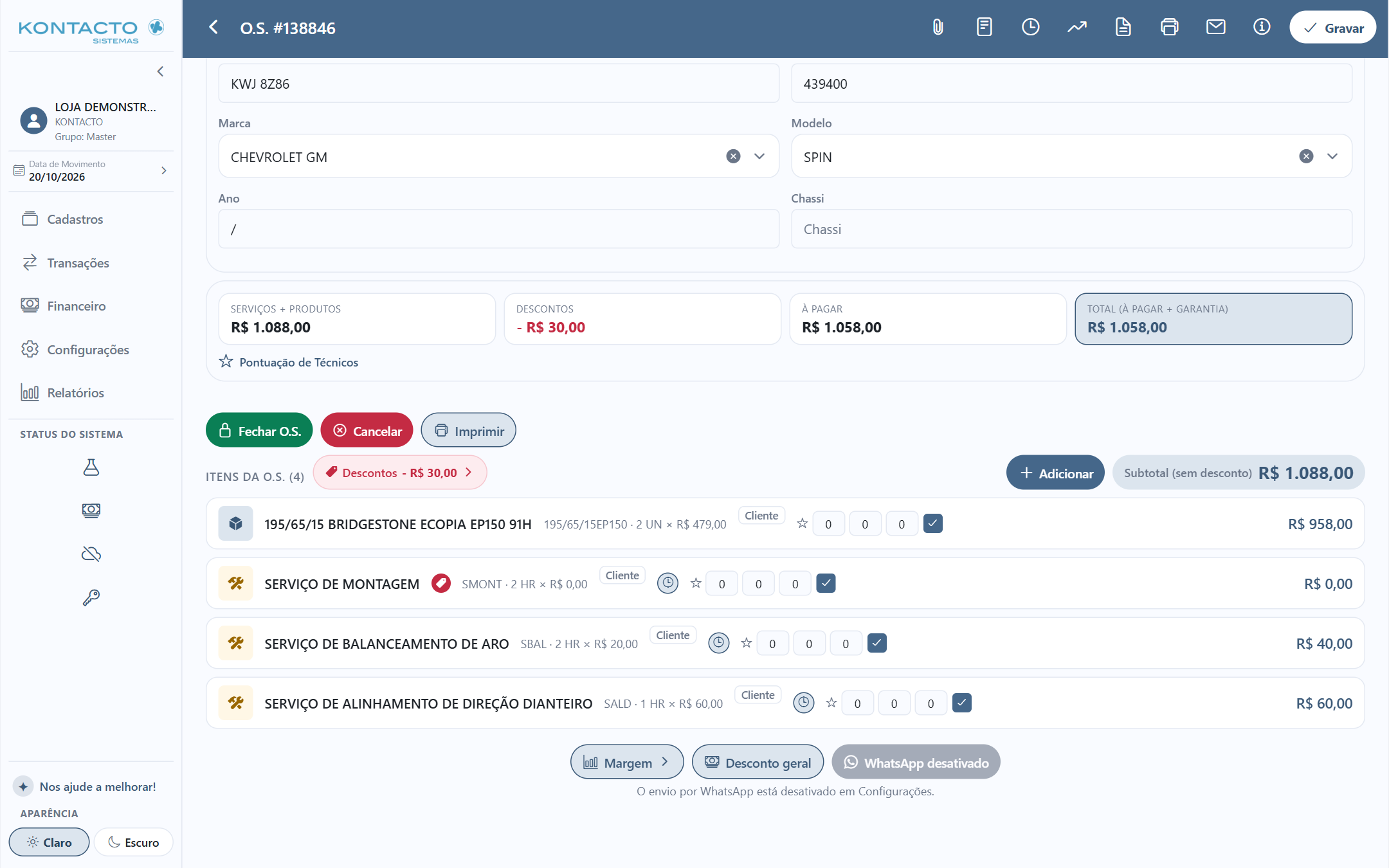Screen dimensions: 1389x868
Task: Switch appearance to Escuro theme
Action: pos(133,842)
